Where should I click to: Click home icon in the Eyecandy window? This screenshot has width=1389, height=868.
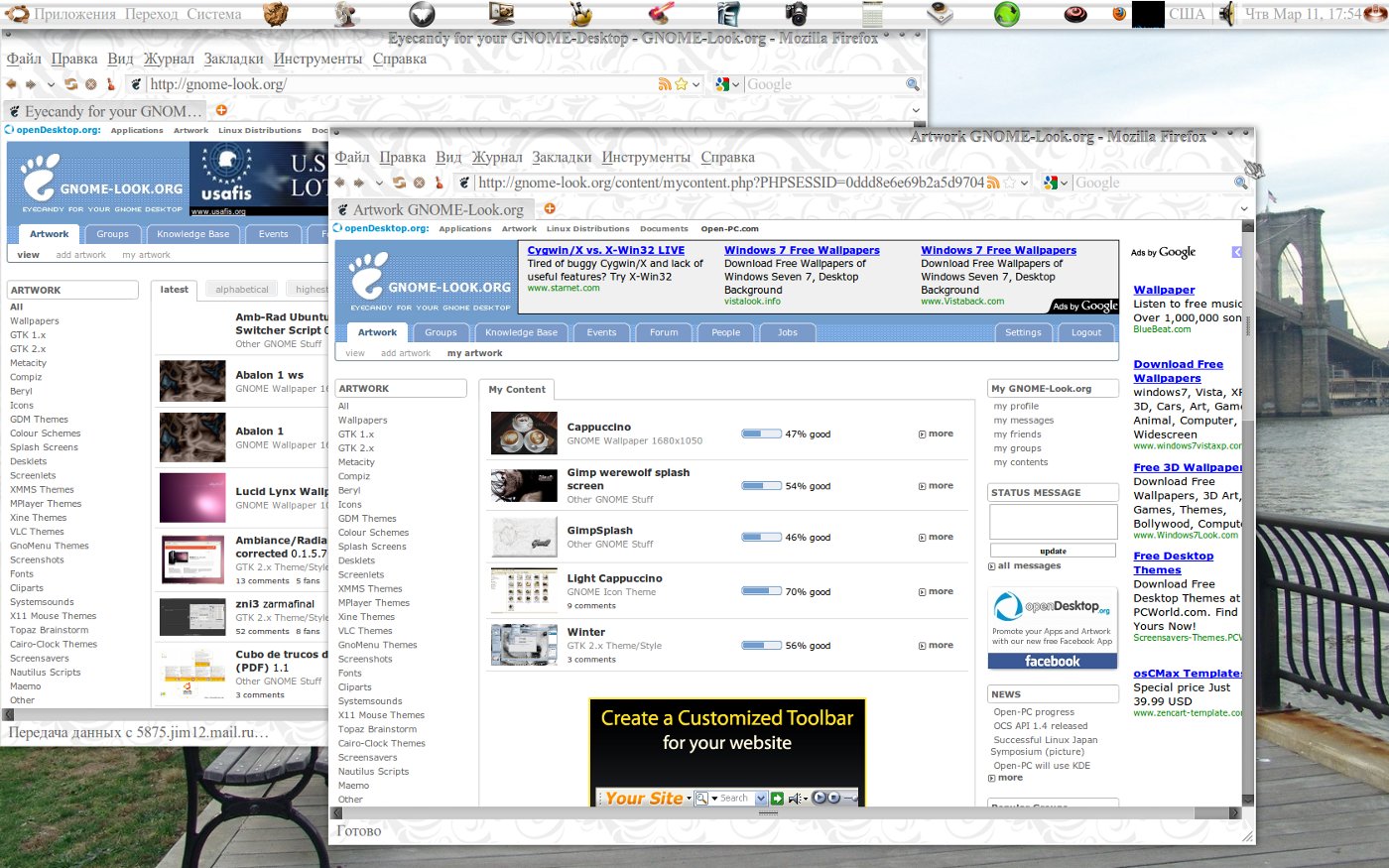[110, 84]
